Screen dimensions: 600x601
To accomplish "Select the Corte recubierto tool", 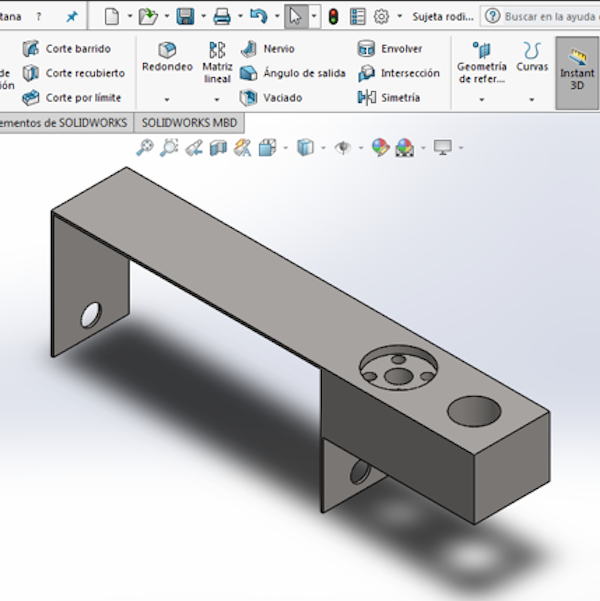I will [73, 73].
